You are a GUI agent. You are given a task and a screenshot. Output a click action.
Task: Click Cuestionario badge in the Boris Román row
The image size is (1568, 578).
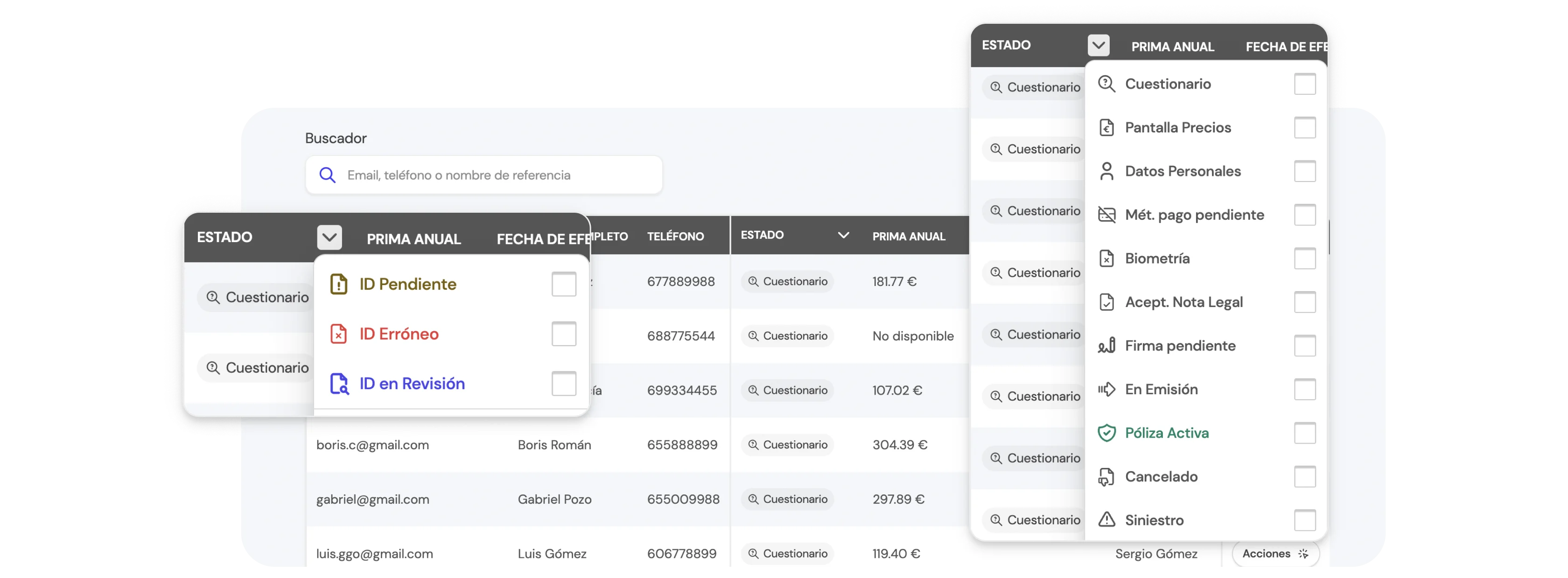pyautogui.click(x=787, y=446)
